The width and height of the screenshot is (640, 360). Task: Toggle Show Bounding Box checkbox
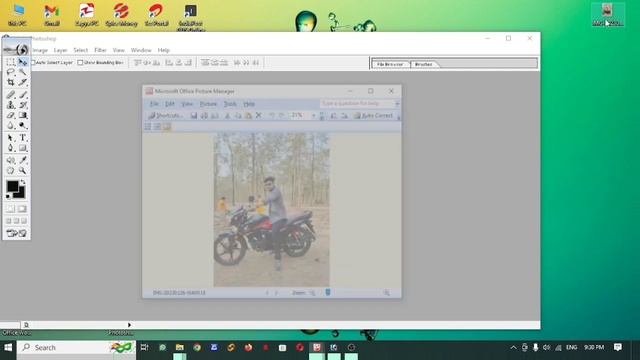(80, 62)
